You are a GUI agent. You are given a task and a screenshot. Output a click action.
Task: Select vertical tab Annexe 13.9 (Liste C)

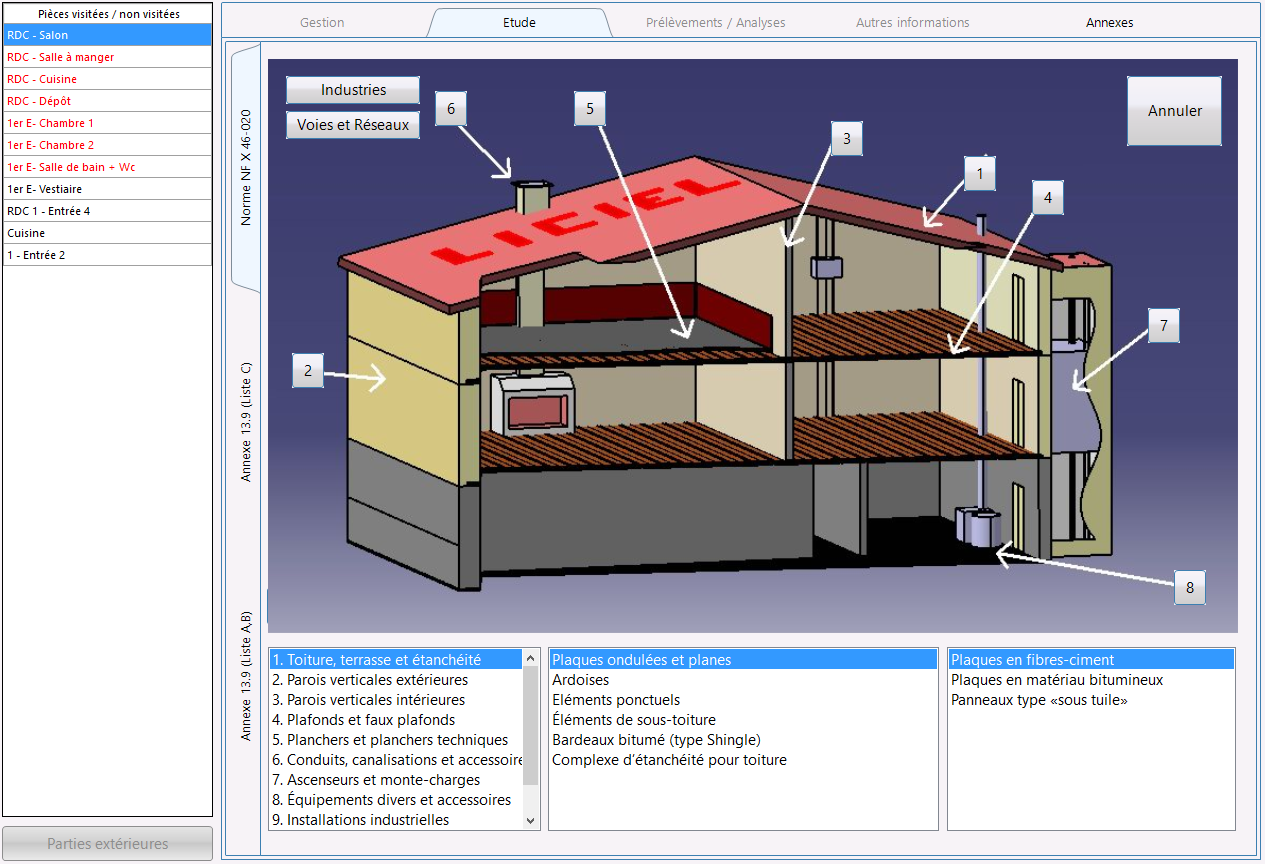coord(246,422)
